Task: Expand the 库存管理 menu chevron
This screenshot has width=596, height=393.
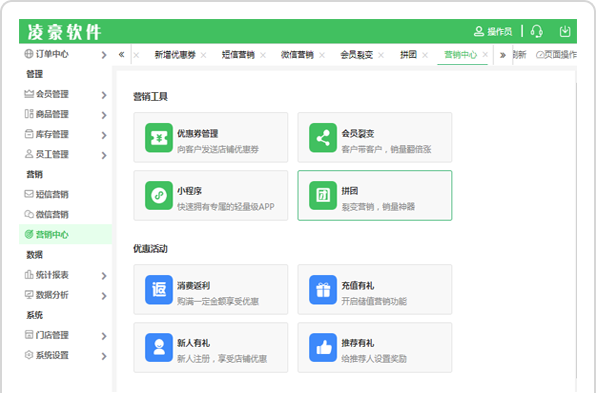Action: [104, 135]
